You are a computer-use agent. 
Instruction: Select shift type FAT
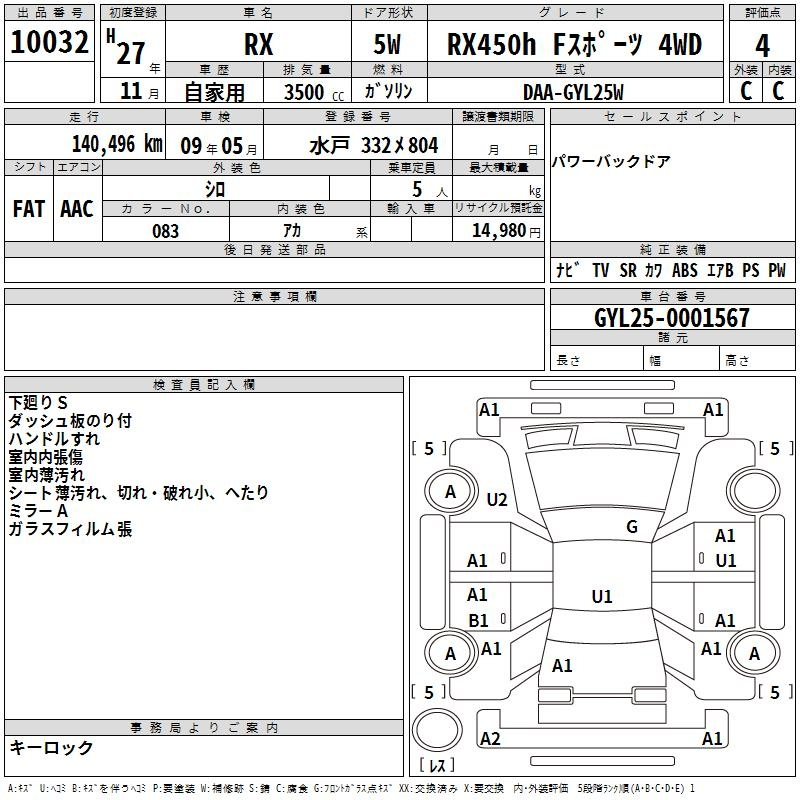tap(29, 209)
